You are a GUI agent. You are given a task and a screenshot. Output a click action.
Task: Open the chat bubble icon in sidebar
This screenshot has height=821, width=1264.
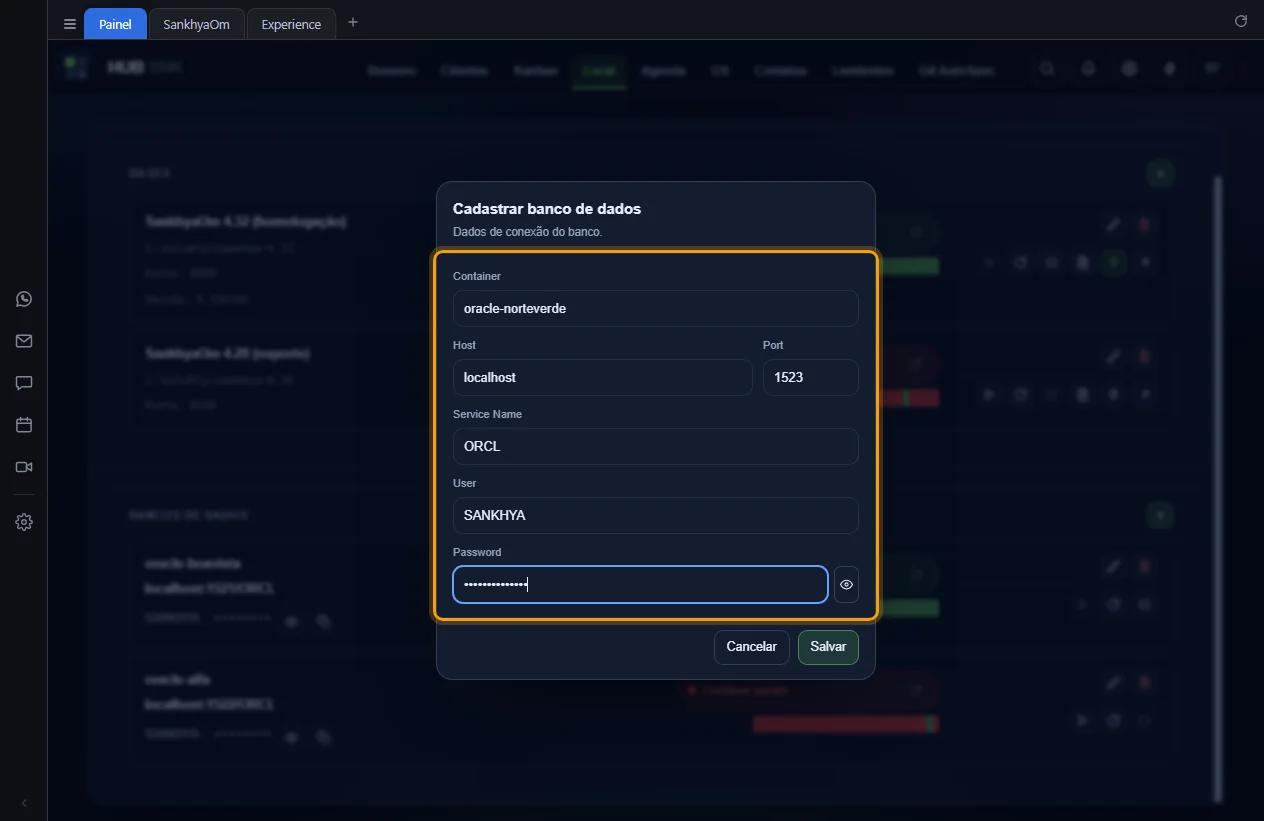click(24, 383)
